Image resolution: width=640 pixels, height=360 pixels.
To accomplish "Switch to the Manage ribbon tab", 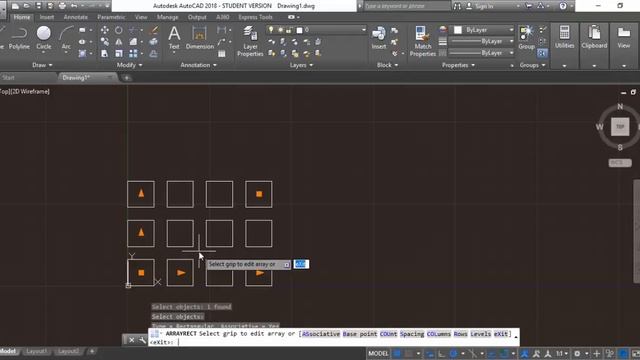I will point(167,17).
